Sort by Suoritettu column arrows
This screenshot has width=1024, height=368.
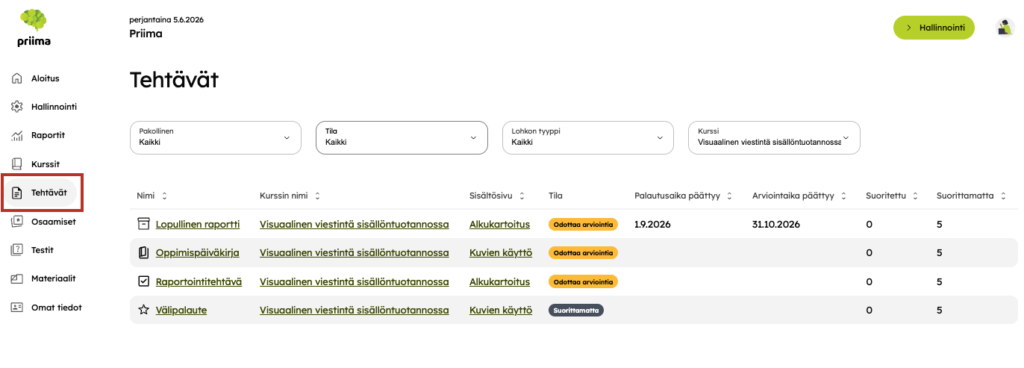coord(916,196)
